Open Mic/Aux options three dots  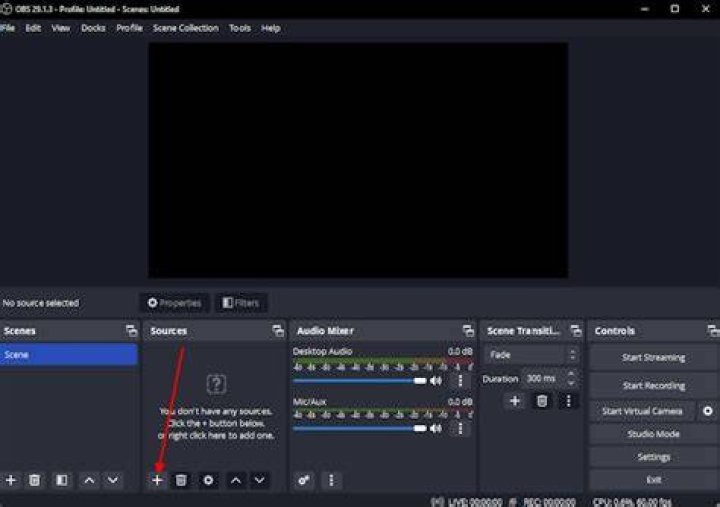point(461,428)
